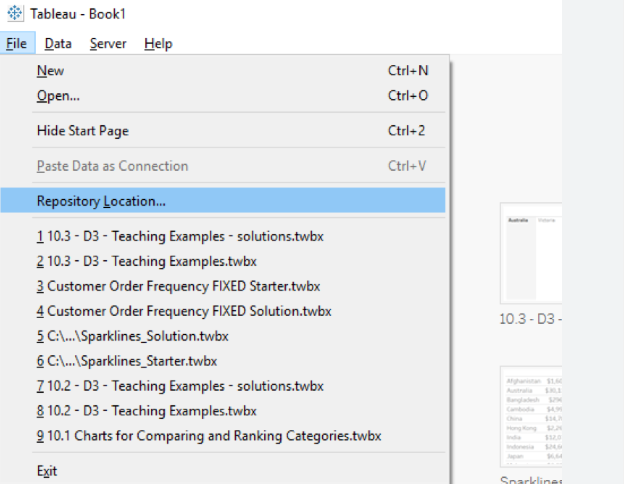
Task: Open 10.1 Charts for Comparing and Ranking Categories.twbx
Action: [223, 436]
